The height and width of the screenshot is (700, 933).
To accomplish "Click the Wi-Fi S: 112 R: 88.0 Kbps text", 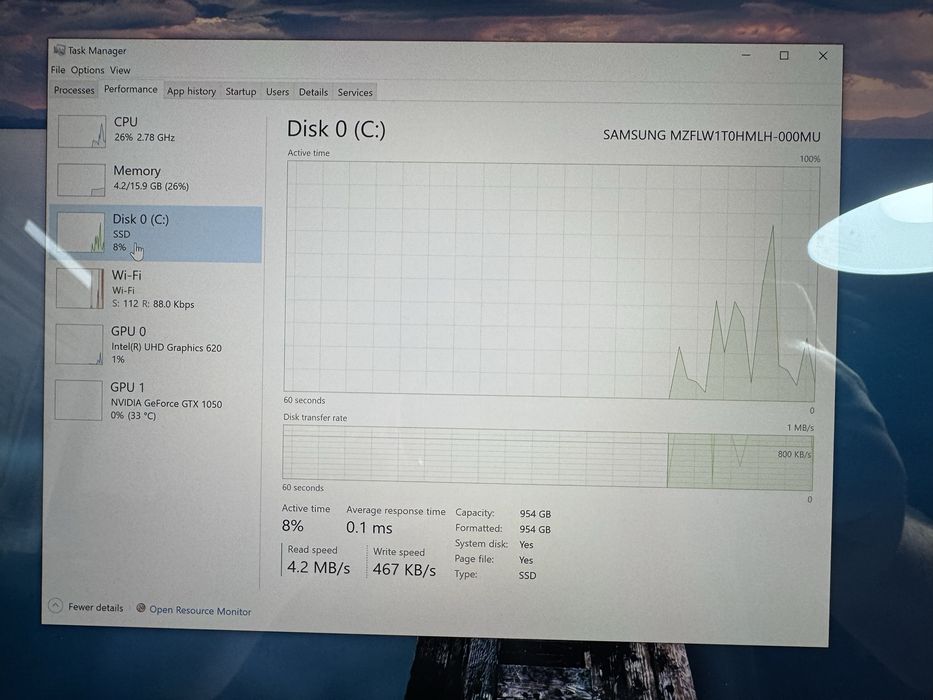I will coord(153,304).
